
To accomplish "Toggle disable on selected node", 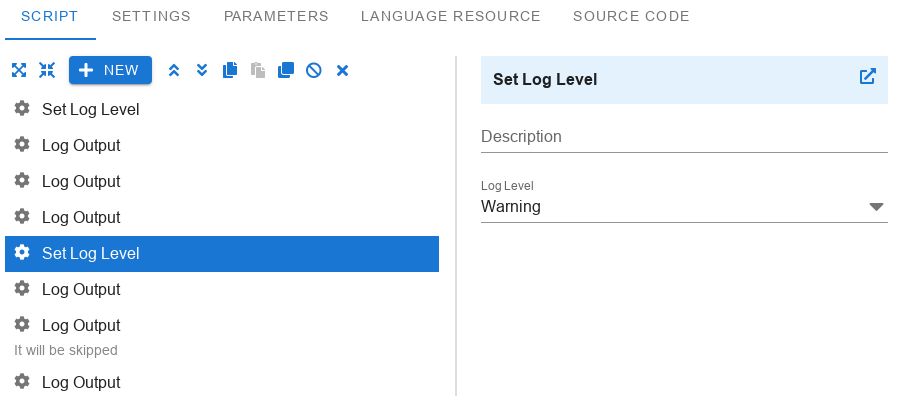I will coord(314,70).
